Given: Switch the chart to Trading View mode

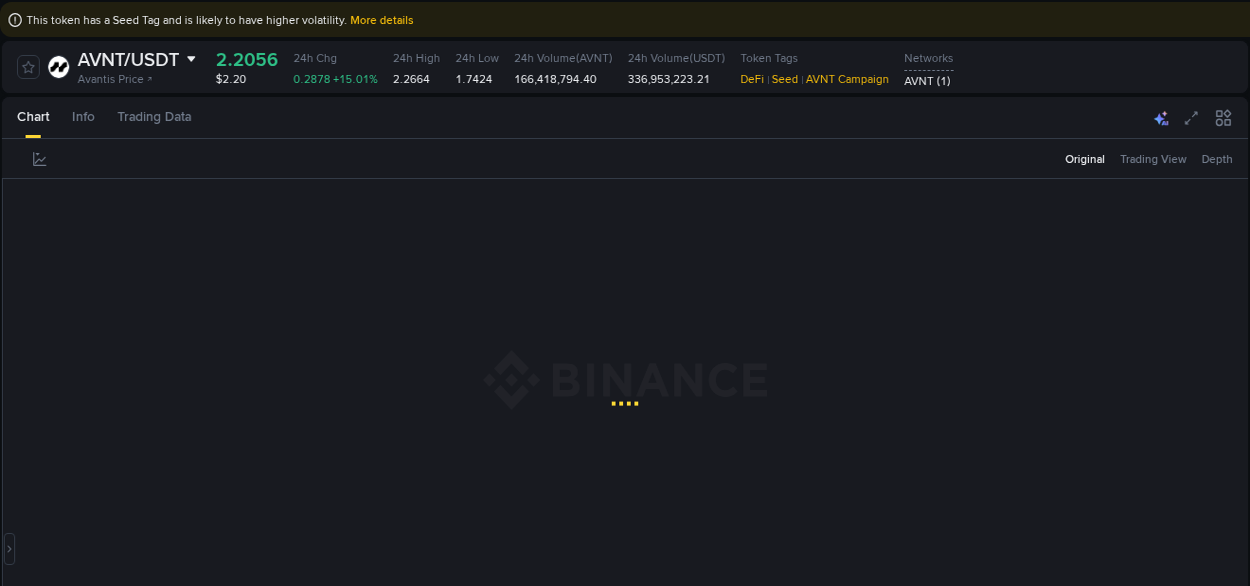Looking at the screenshot, I should (1153, 158).
